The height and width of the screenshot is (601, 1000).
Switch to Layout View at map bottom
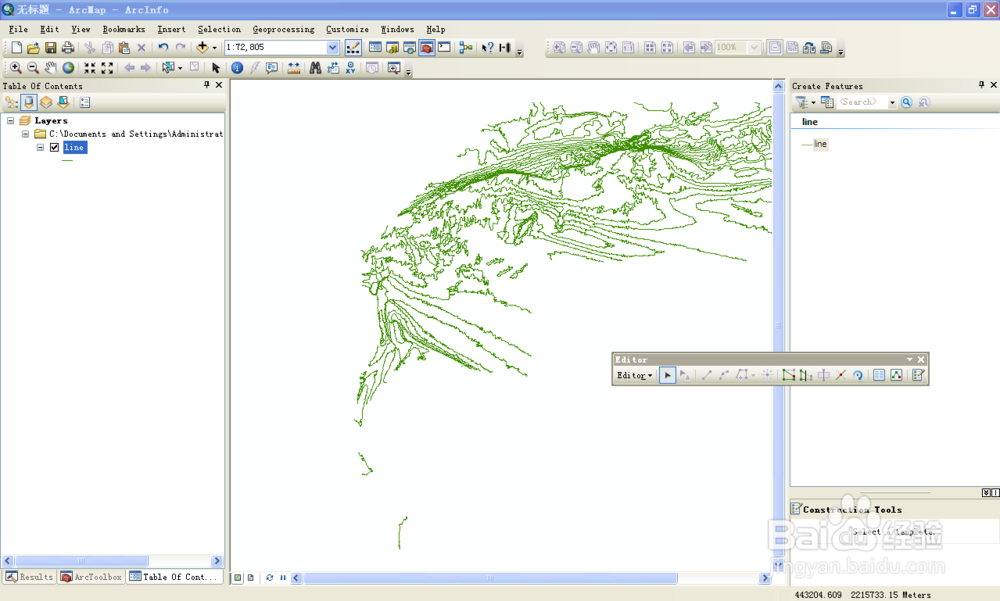(251, 577)
